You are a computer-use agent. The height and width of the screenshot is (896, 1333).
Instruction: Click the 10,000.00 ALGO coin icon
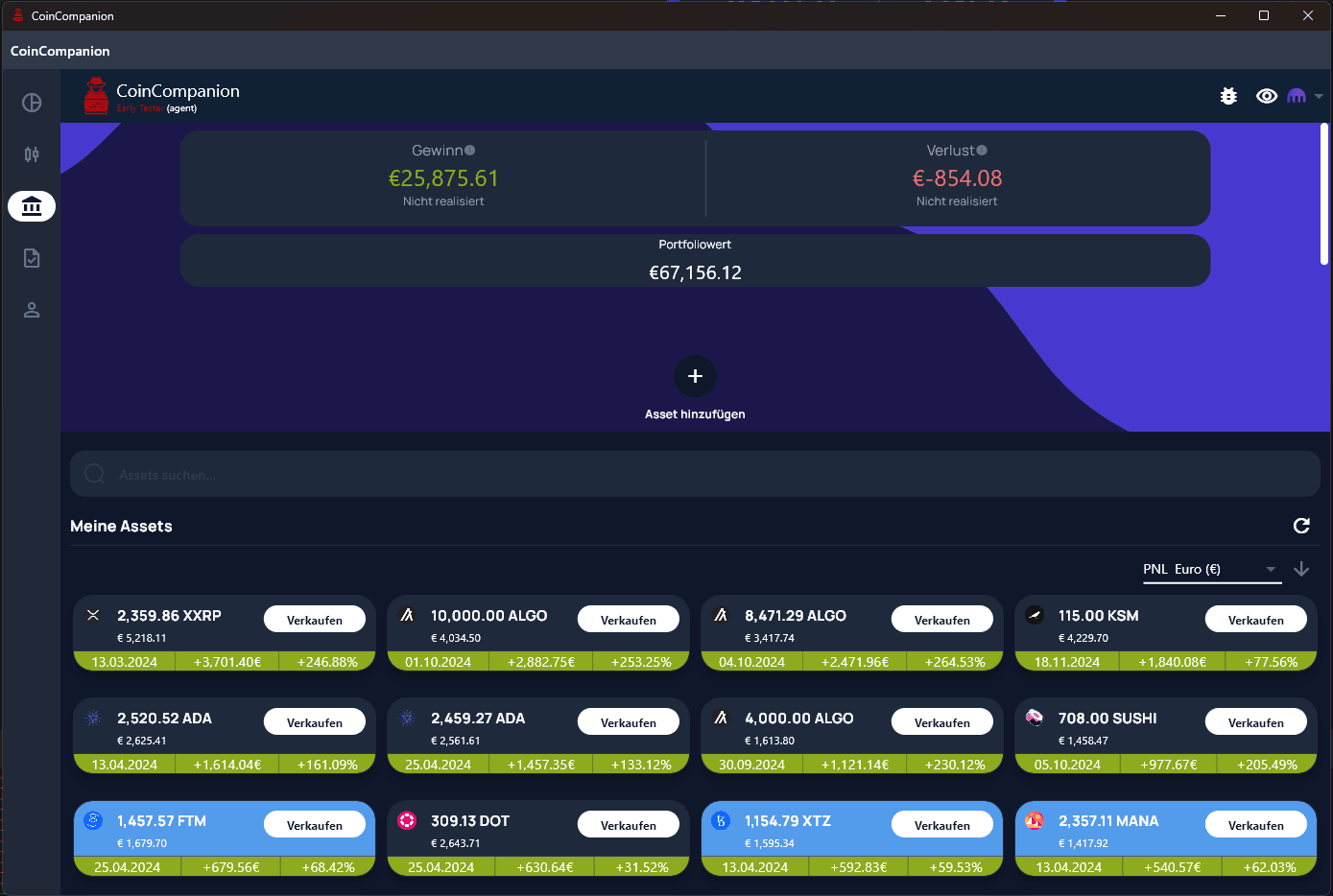407,615
